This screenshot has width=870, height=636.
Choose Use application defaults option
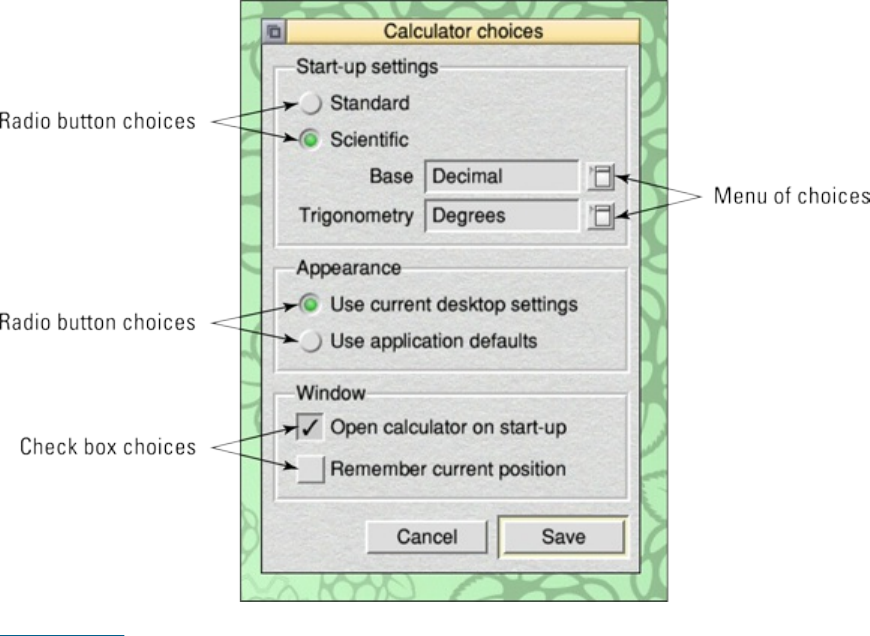tap(312, 341)
